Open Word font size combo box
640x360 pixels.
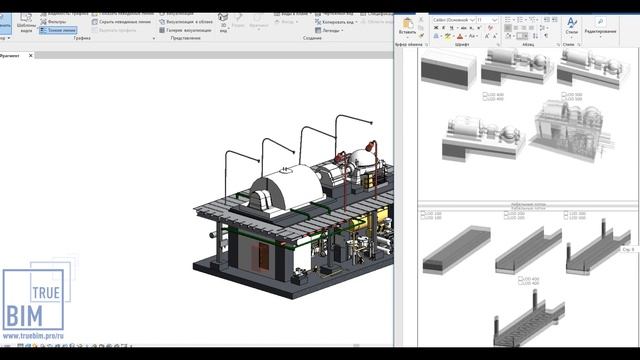487,20
